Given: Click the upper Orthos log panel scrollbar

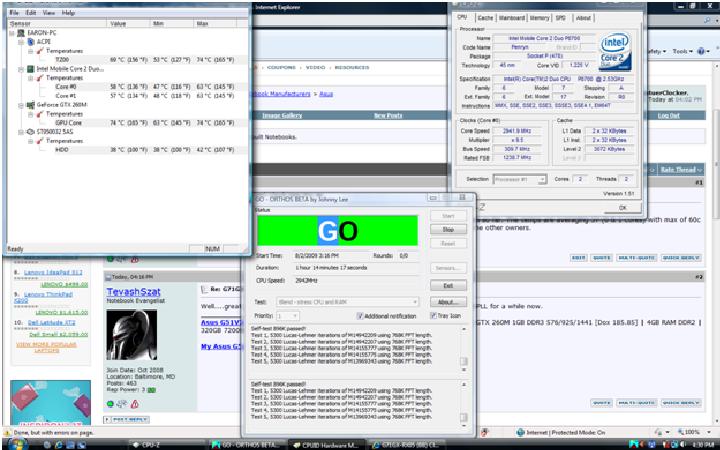Looking at the screenshot, I should point(464,349).
